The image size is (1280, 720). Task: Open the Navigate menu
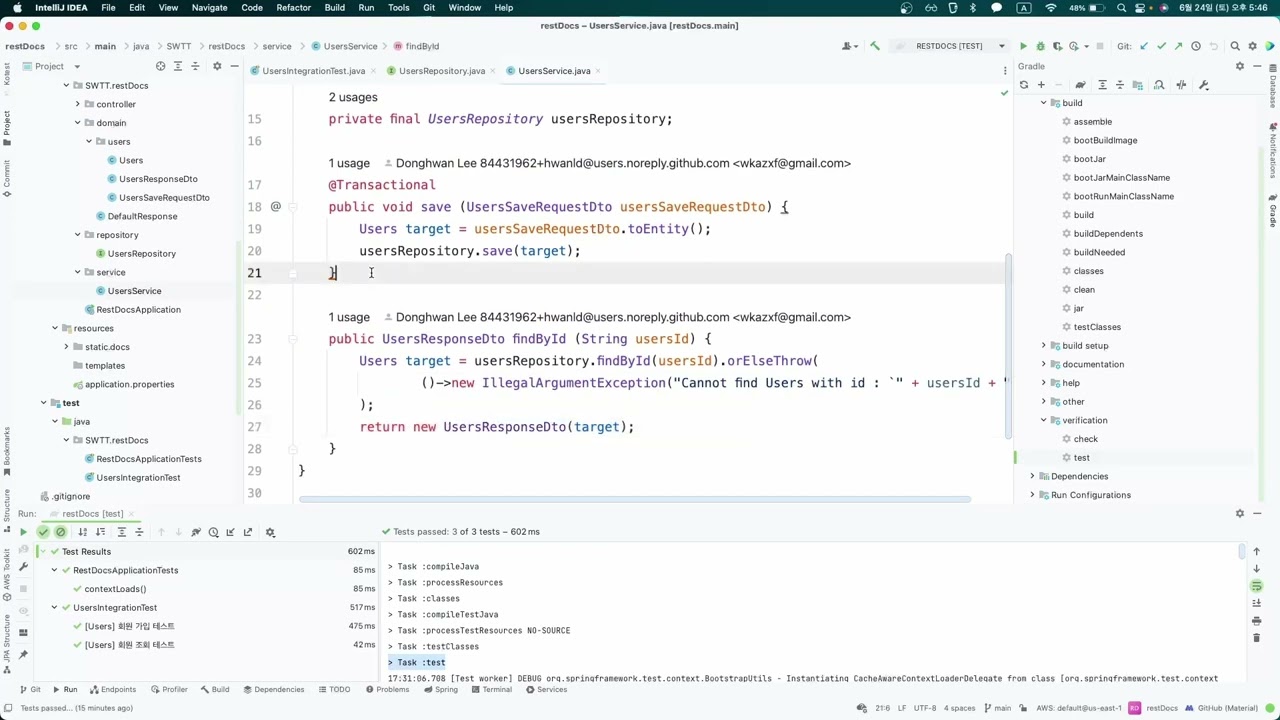(x=209, y=8)
